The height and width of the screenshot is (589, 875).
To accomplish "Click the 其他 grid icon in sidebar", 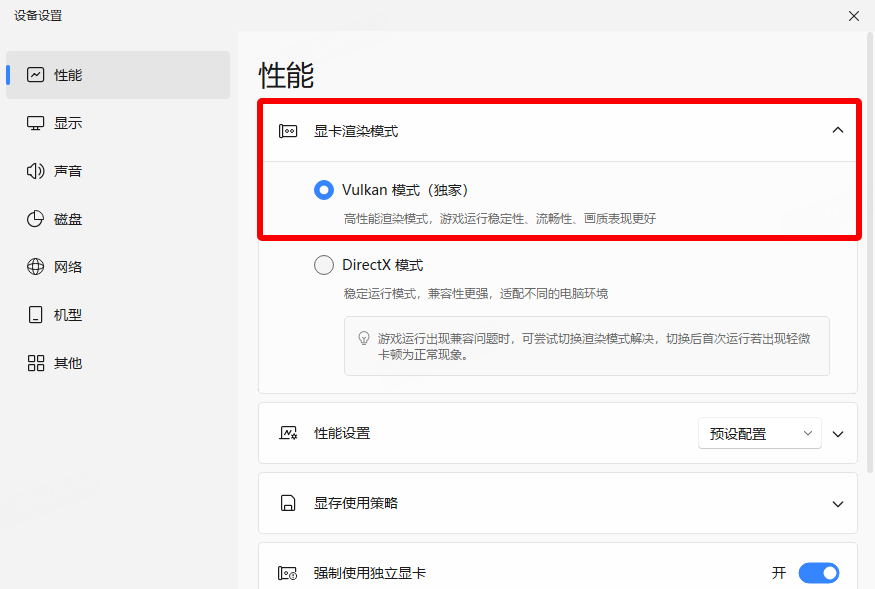I will click(x=36, y=363).
